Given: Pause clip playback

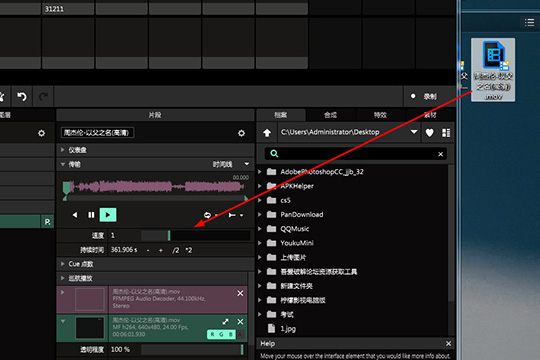Looking at the screenshot, I should click(x=91, y=215).
